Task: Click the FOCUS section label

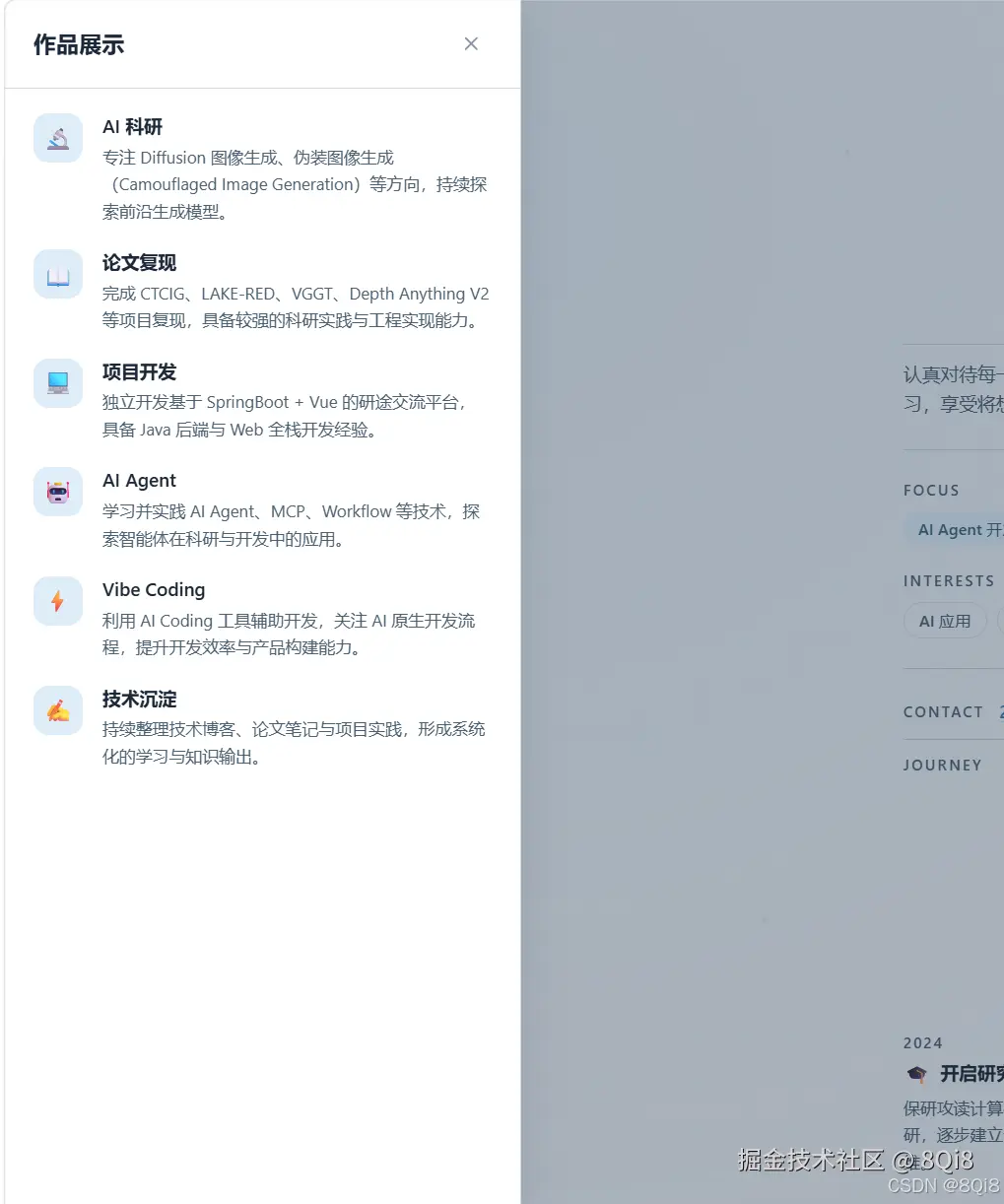Action: pos(931,491)
